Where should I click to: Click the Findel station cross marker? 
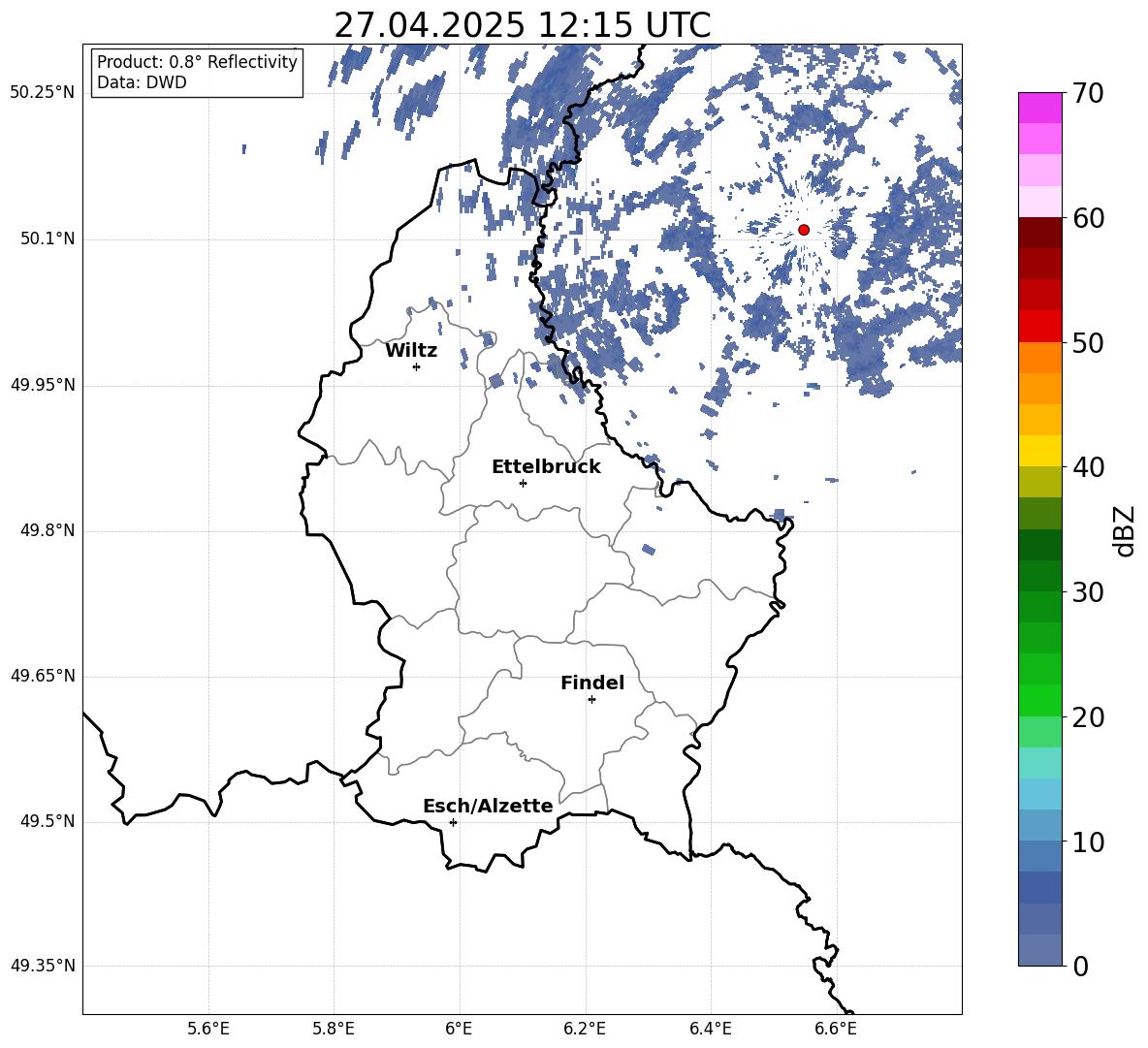pos(591,700)
